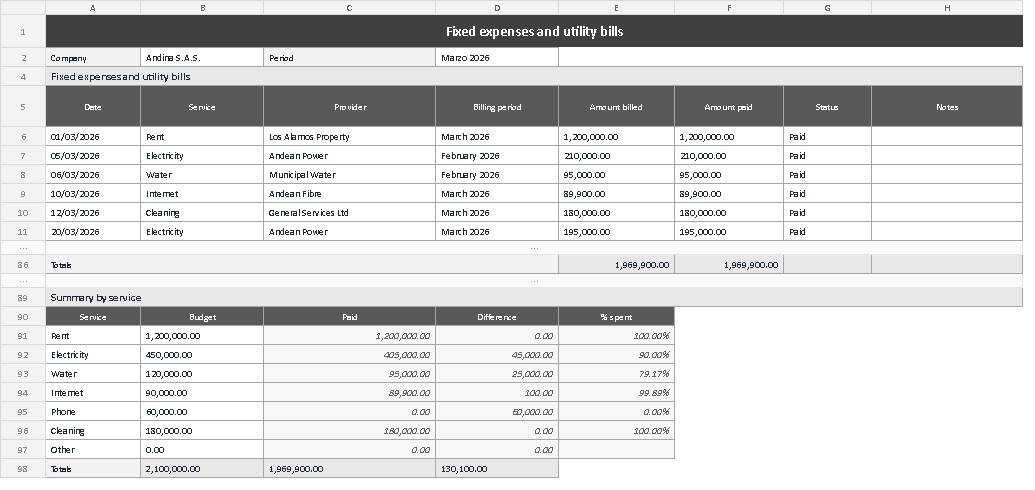
Task: Select Electricity budget 450,000.00
Action: pos(202,355)
